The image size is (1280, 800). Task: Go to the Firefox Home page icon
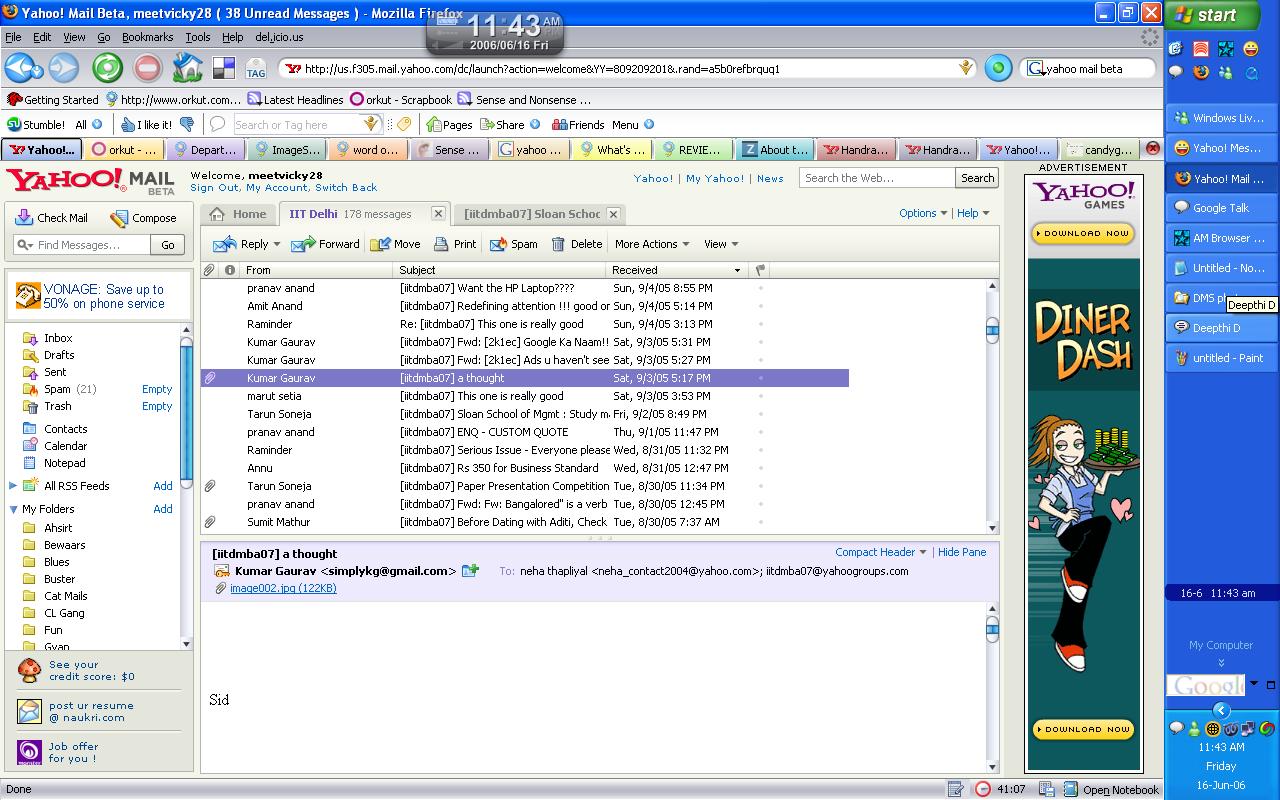(188, 68)
